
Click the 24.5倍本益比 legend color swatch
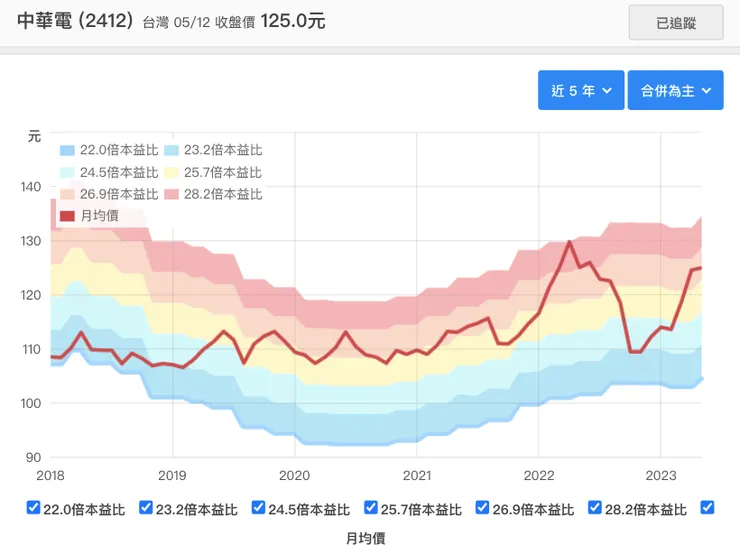tap(67, 173)
